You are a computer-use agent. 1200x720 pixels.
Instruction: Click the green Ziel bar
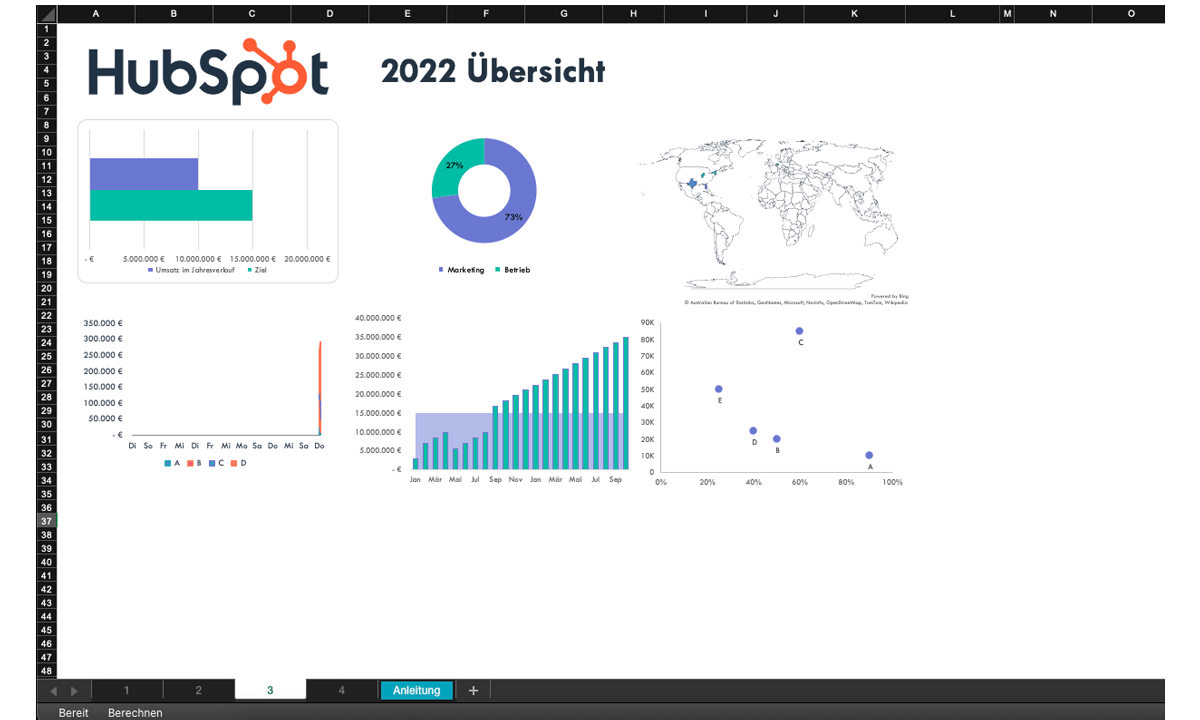(x=171, y=205)
